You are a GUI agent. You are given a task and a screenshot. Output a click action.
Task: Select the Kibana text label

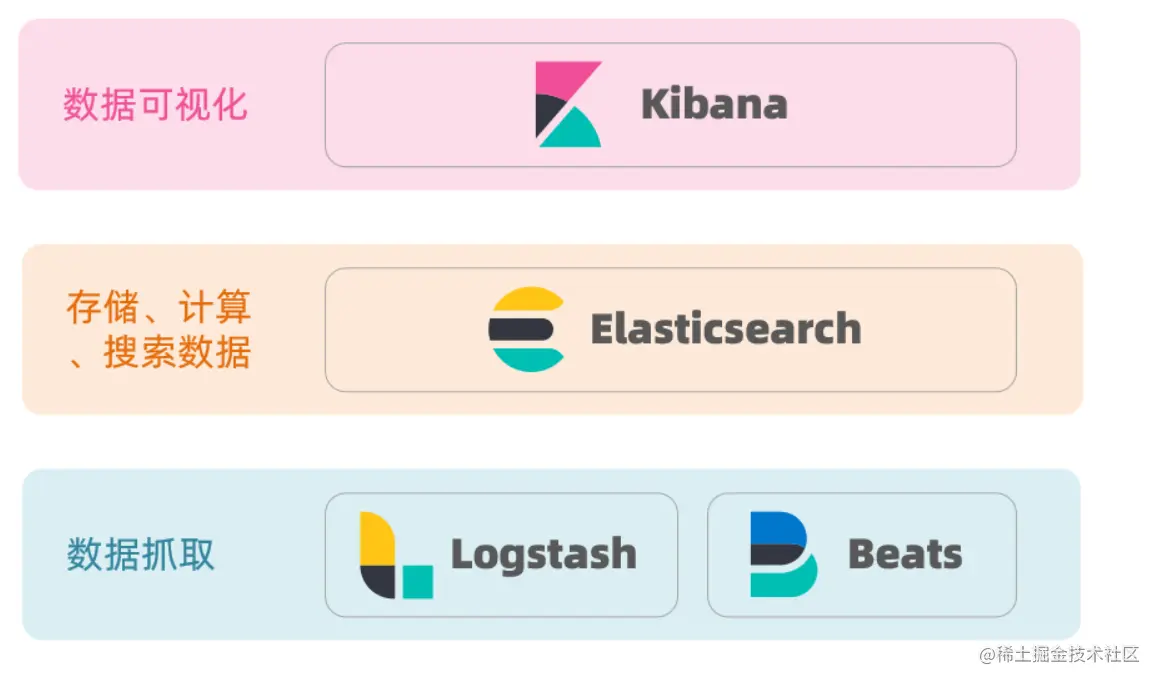(714, 104)
